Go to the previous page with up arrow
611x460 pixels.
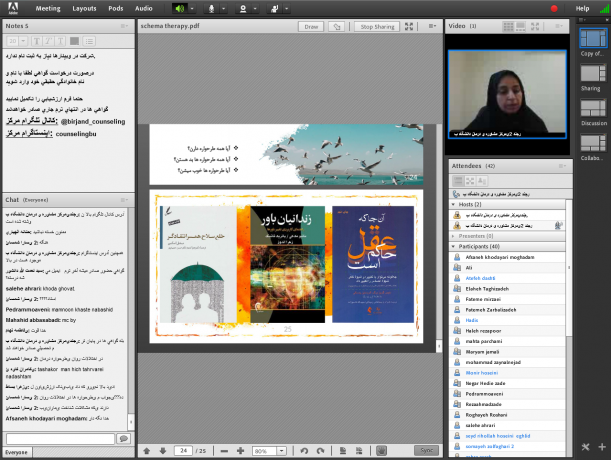tap(147, 451)
